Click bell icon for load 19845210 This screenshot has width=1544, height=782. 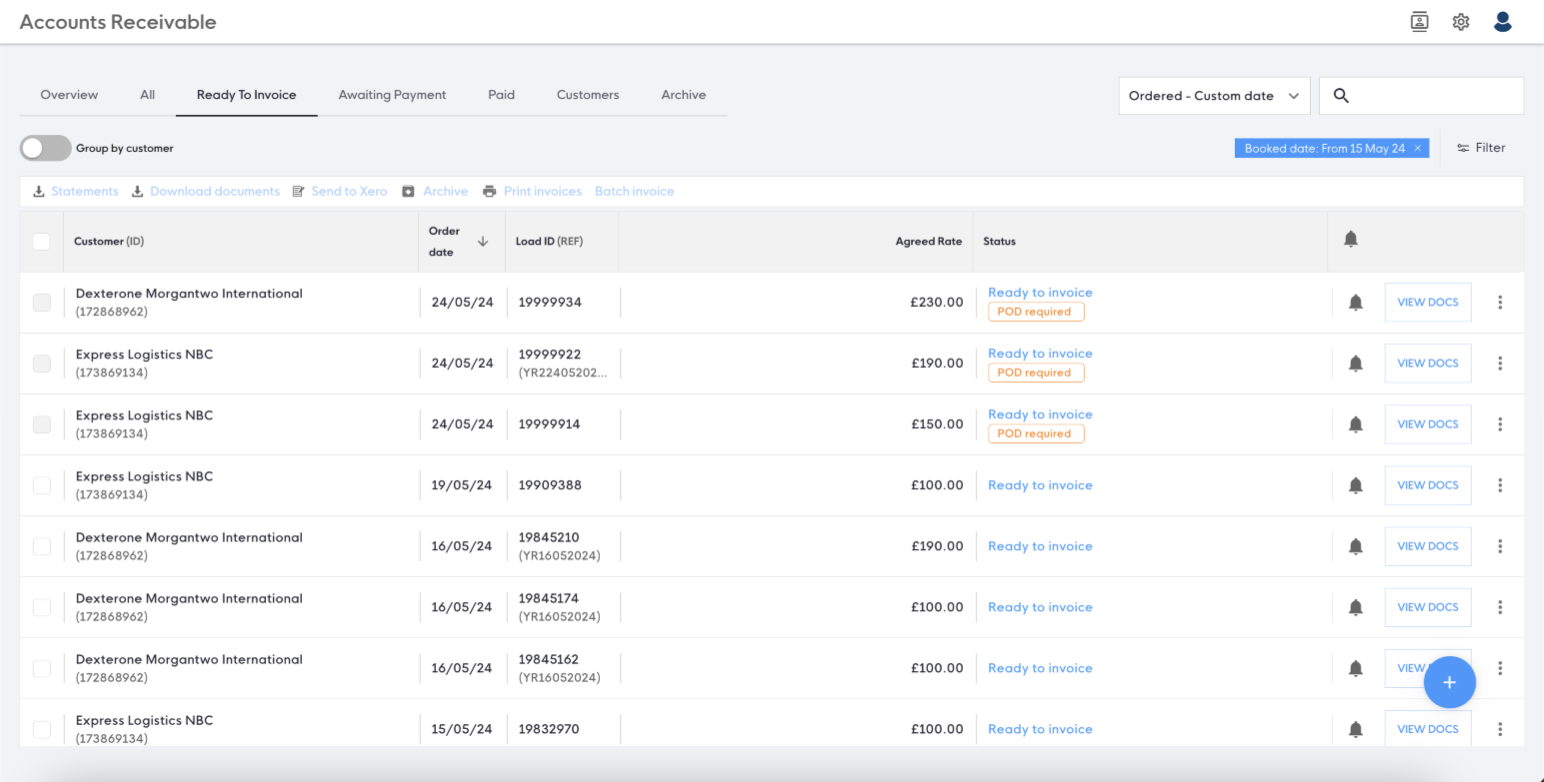1356,546
